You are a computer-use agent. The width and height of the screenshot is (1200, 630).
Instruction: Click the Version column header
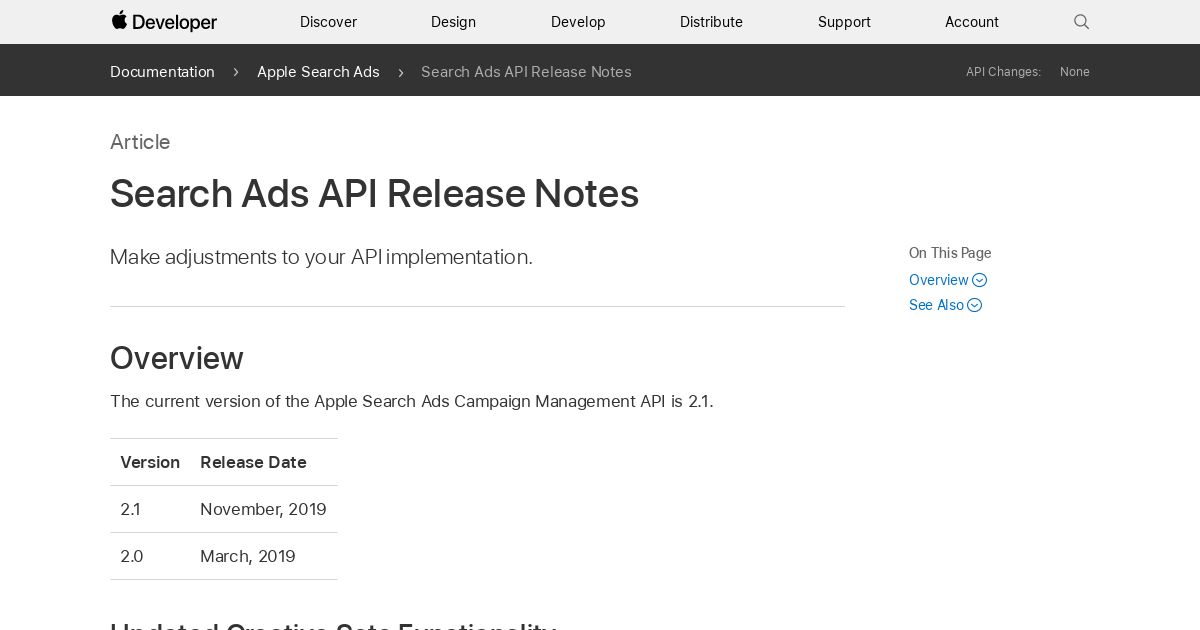coord(150,462)
